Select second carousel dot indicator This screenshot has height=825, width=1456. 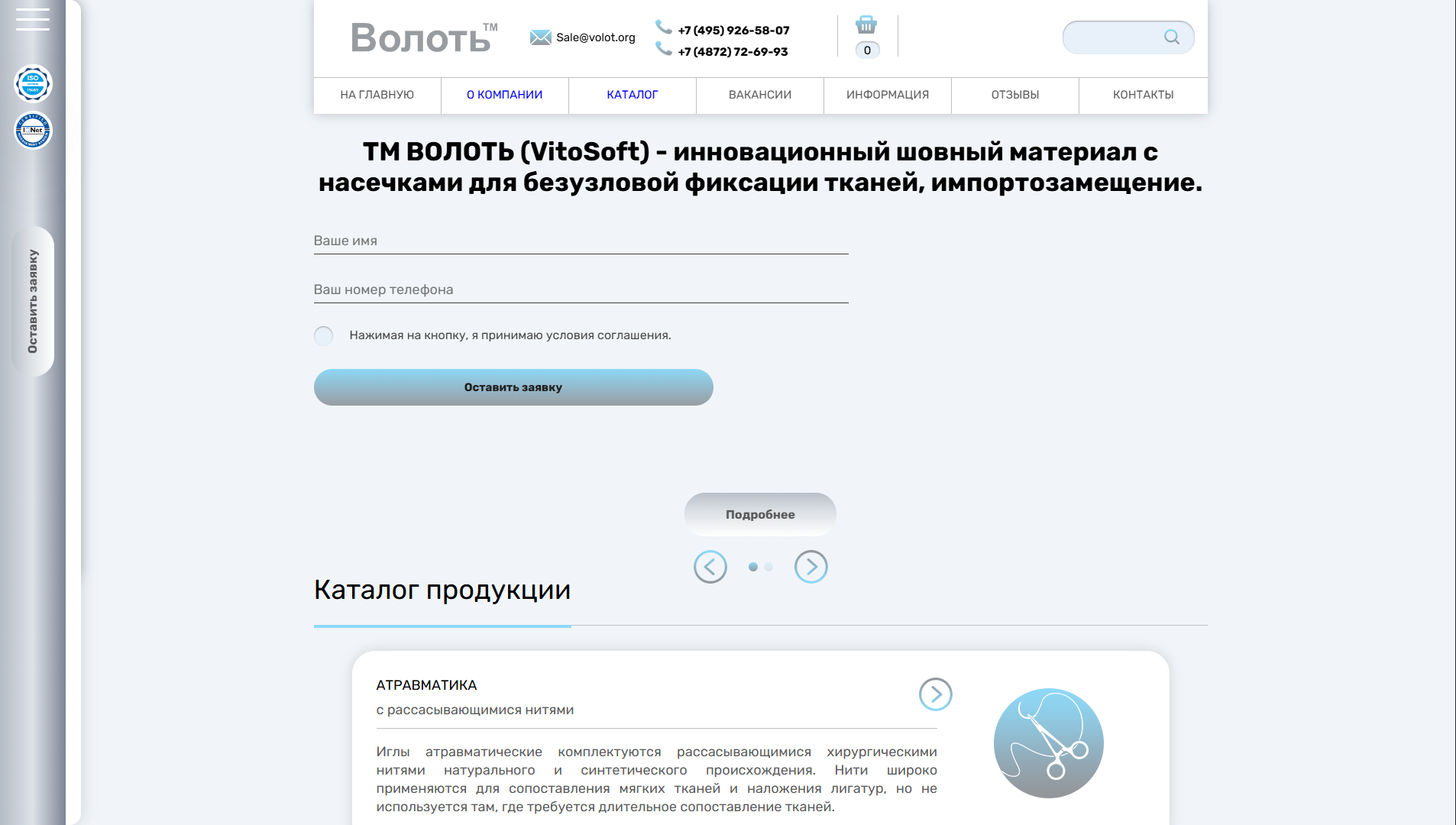(768, 567)
